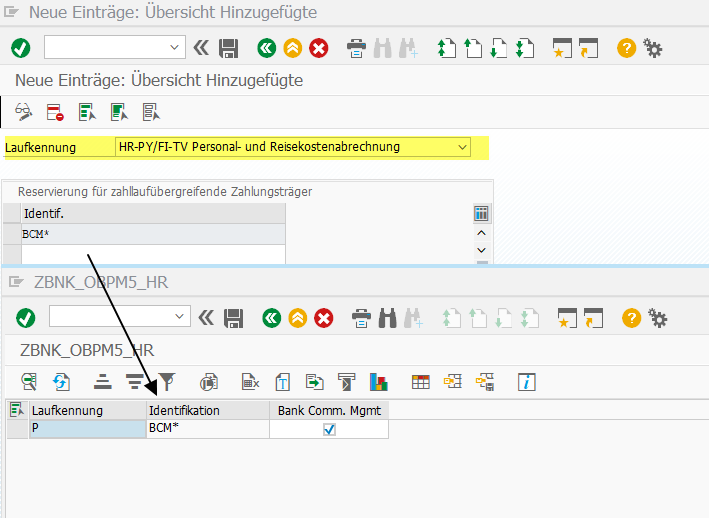The height and width of the screenshot is (518, 709).
Task: Expand the lower window command field dropdown
Action: (180, 317)
